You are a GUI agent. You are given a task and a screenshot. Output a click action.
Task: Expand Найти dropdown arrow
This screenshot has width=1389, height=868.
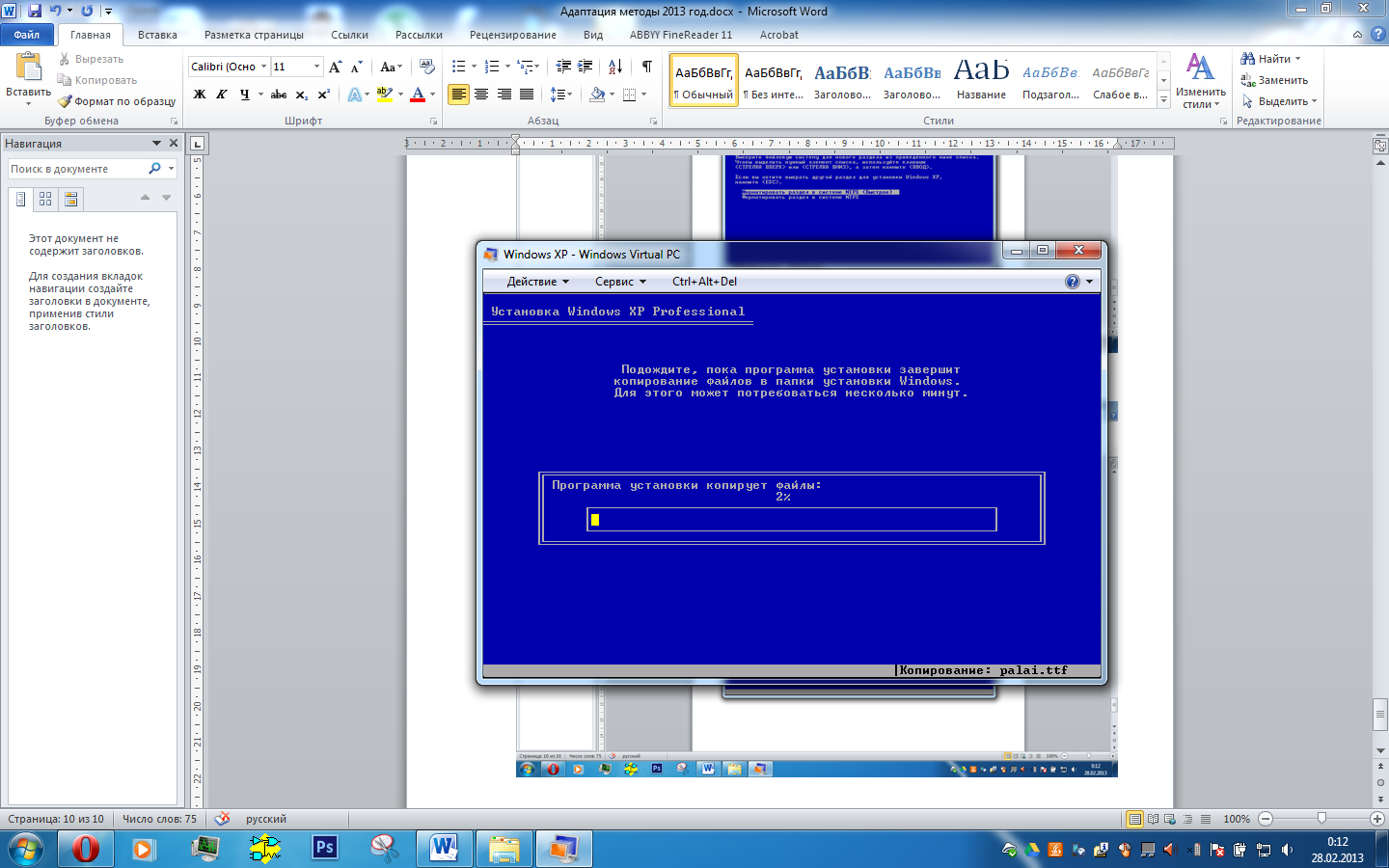coord(1298,59)
